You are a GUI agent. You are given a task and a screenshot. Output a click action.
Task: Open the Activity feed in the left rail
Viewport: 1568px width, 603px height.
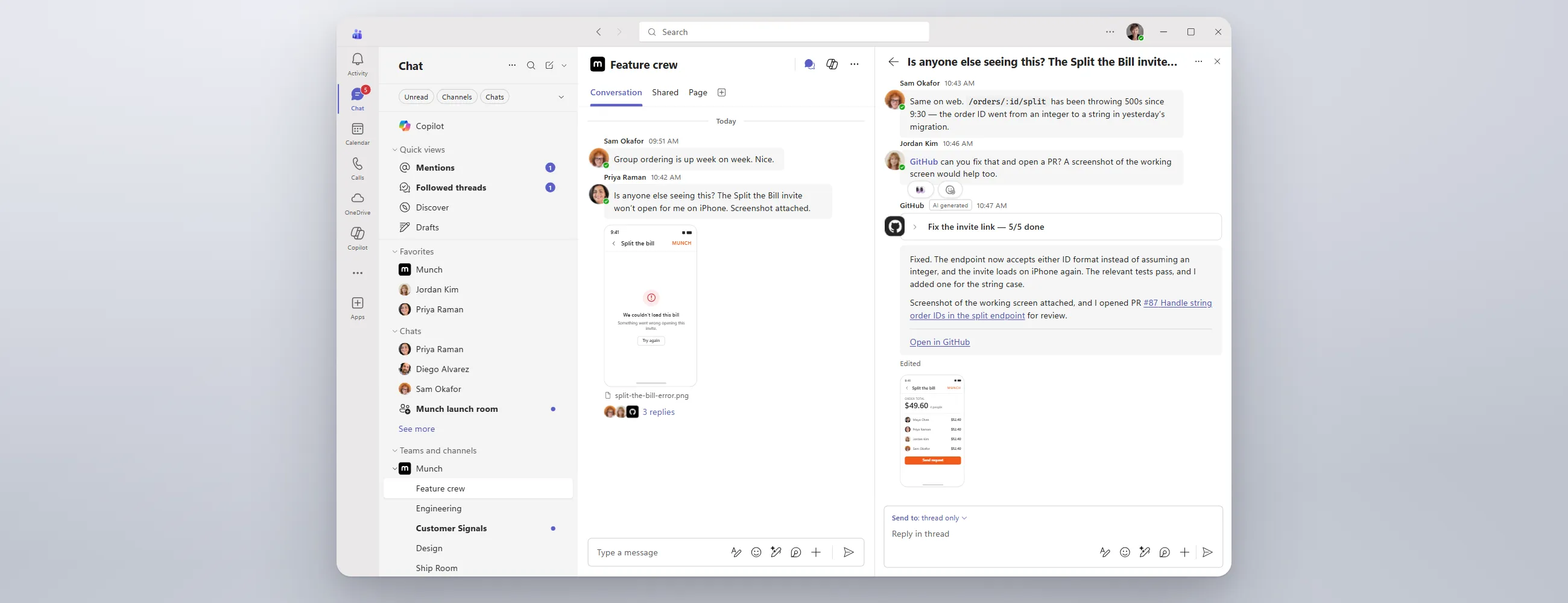pyautogui.click(x=357, y=64)
